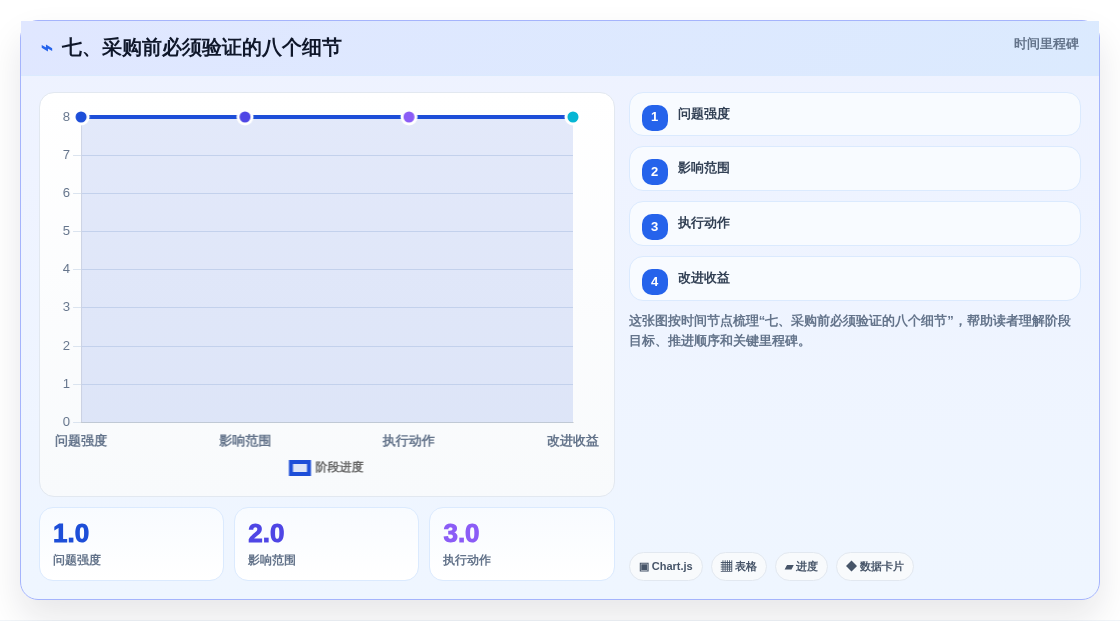This screenshot has height=621, width=1120.
Task: Click the description paragraph starting 这张图按时间节点
Action: (x=850, y=331)
